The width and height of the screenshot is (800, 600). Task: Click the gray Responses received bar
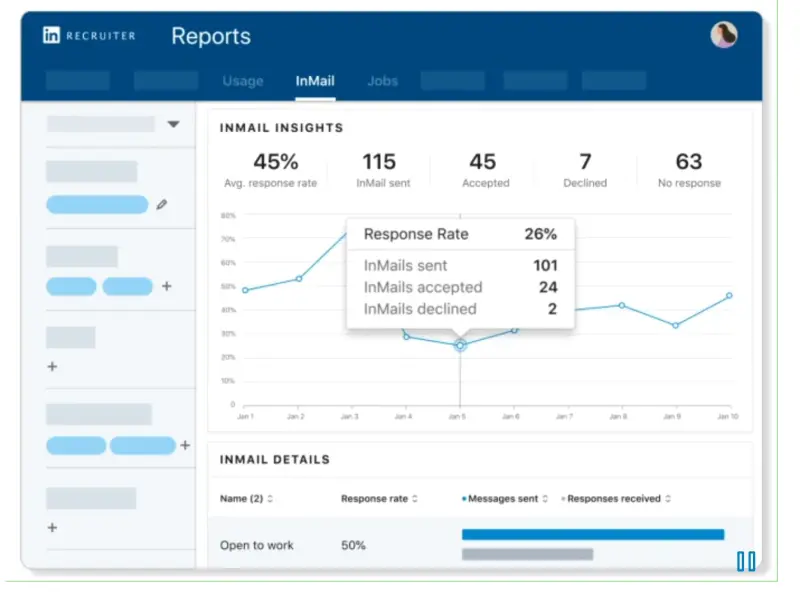point(527,554)
